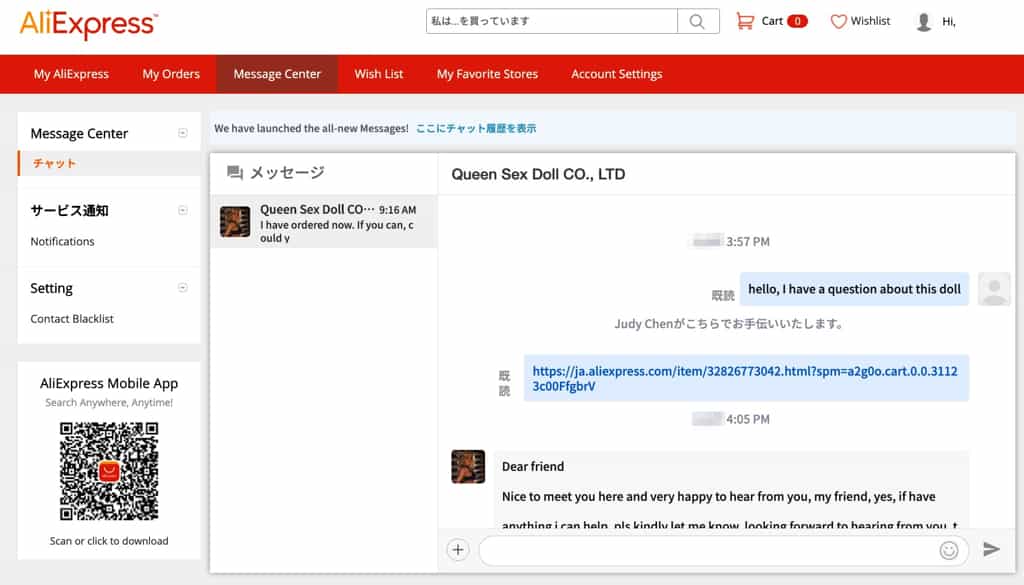This screenshot has height=585, width=1024.
Task: Click the Message Center sidebar heading
Action: [79, 133]
